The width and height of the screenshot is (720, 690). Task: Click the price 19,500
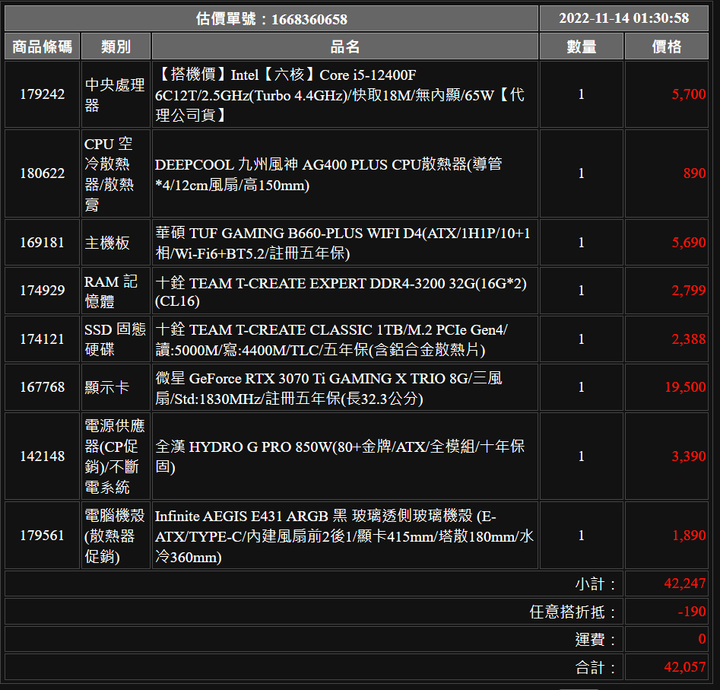pyautogui.click(x=685, y=387)
